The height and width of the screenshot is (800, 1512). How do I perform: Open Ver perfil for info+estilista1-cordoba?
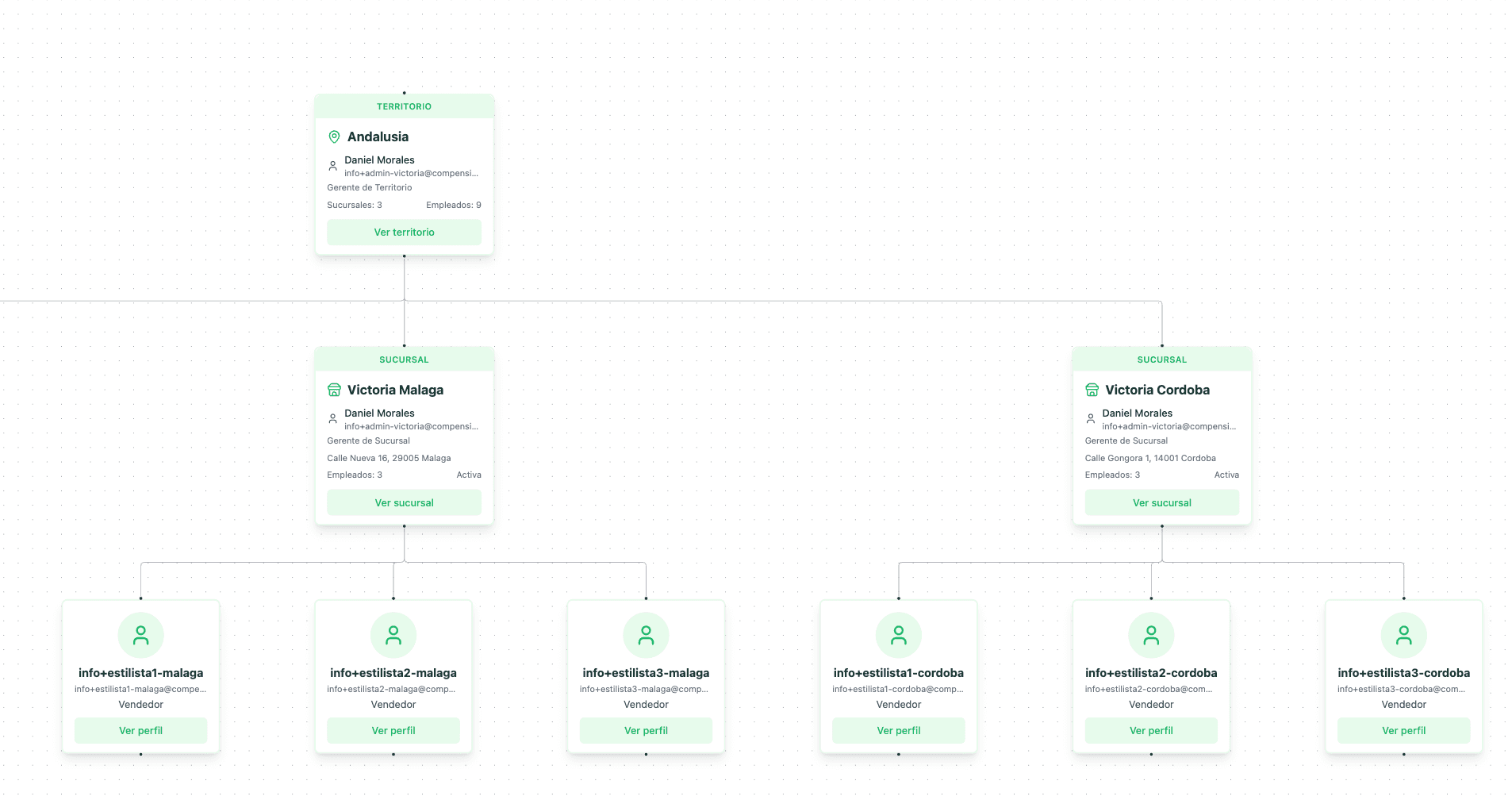[x=899, y=731]
